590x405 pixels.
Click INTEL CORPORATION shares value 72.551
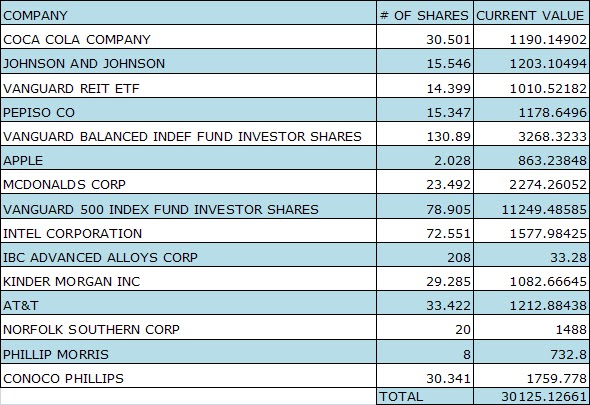click(425, 231)
